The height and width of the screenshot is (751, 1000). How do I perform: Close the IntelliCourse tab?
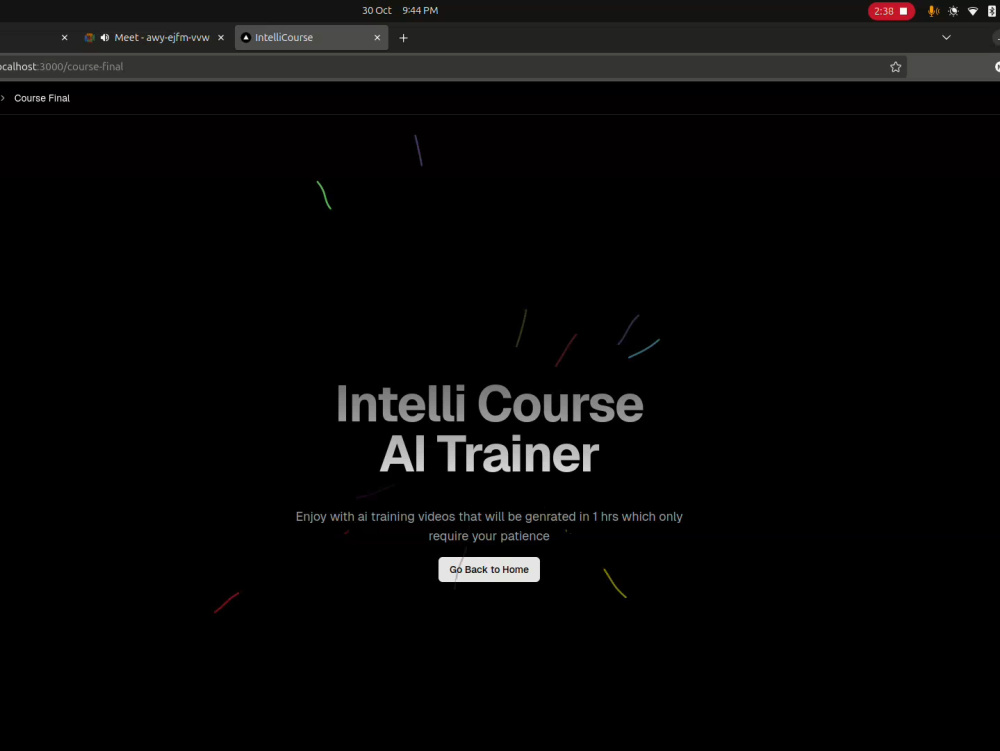coord(377,38)
